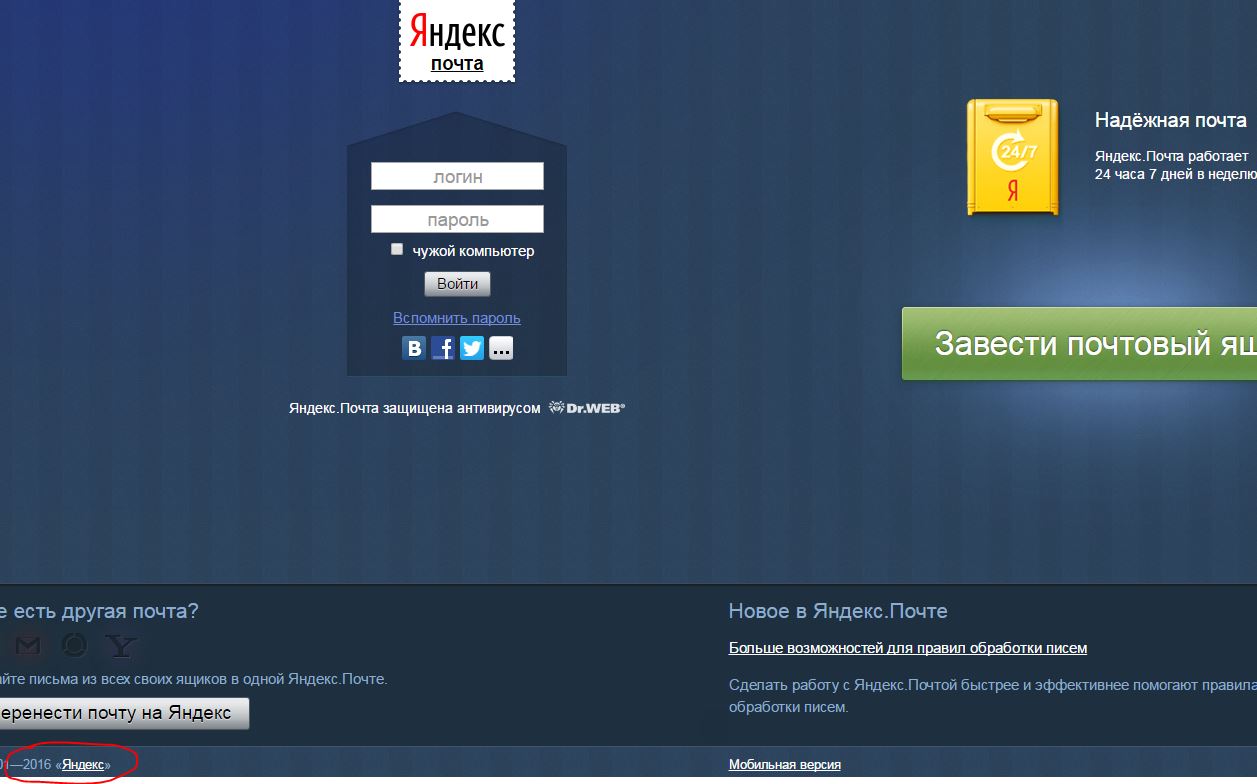The width and height of the screenshot is (1257, 784).
Task: Sign in with the Facebook icon
Action: pyautogui.click(x=443, y=348)
